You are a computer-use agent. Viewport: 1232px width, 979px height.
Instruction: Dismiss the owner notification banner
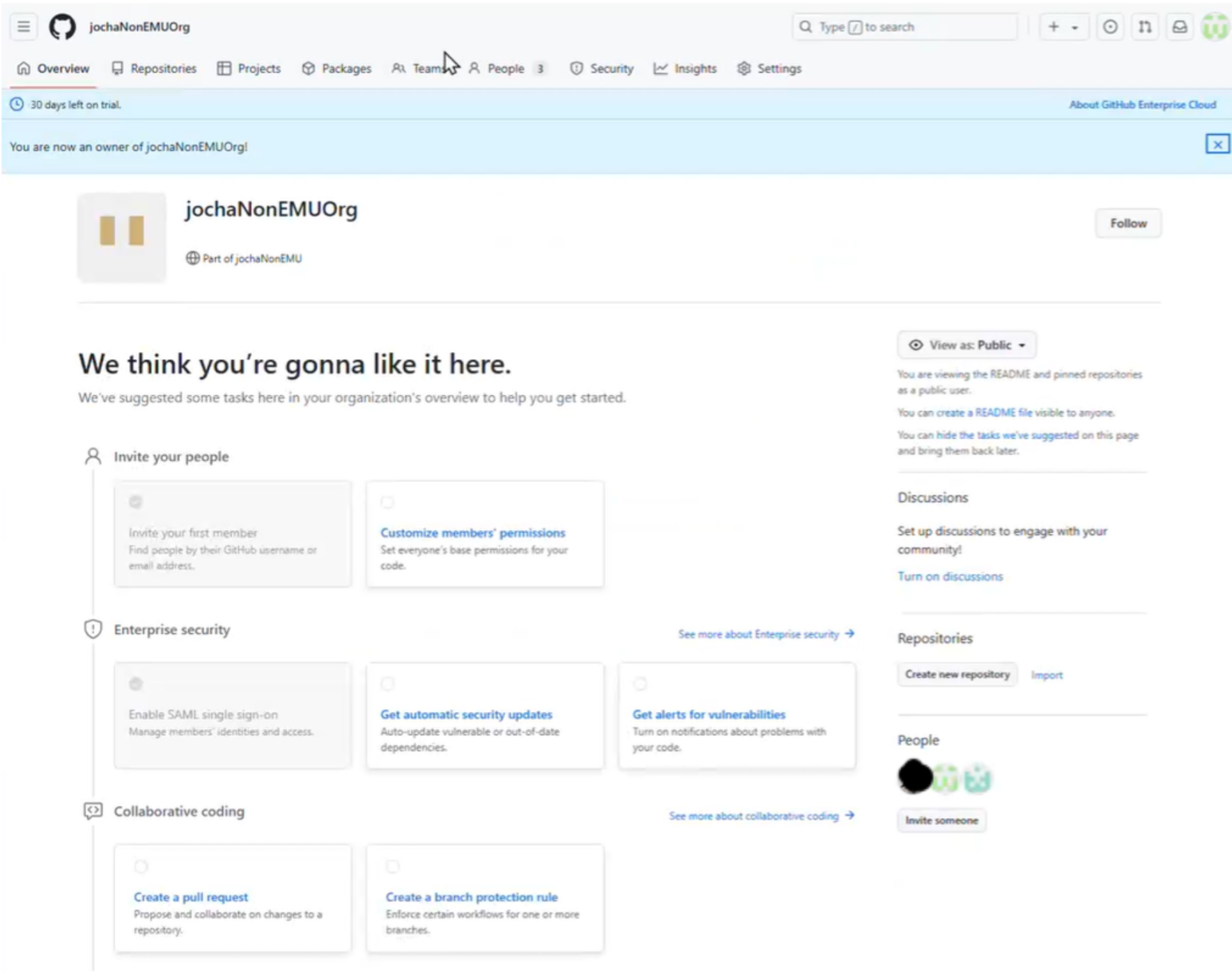click(x=1218, y=144)
